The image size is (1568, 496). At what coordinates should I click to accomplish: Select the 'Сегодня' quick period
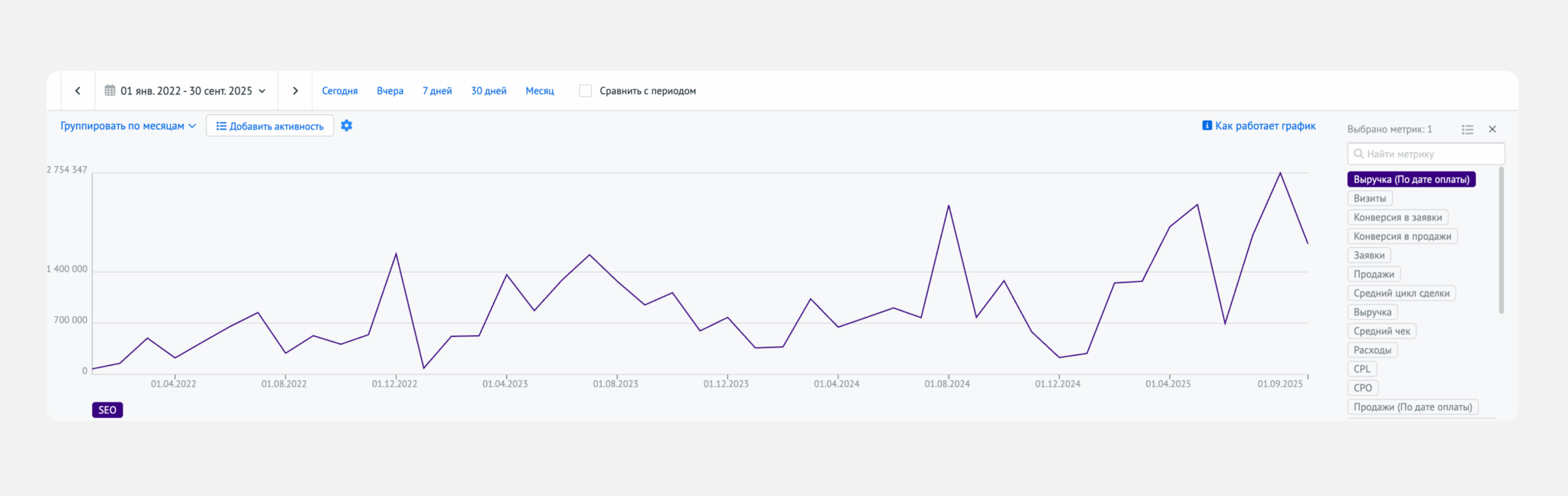point(339,91)
